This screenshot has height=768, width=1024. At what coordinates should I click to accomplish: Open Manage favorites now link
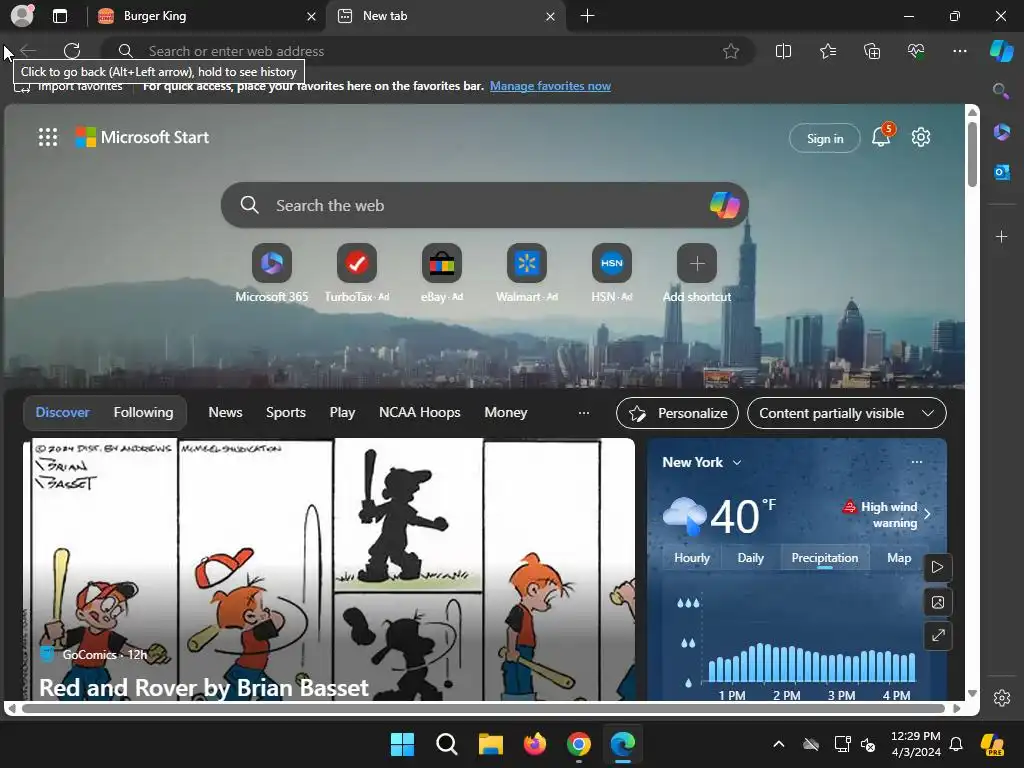550,86
